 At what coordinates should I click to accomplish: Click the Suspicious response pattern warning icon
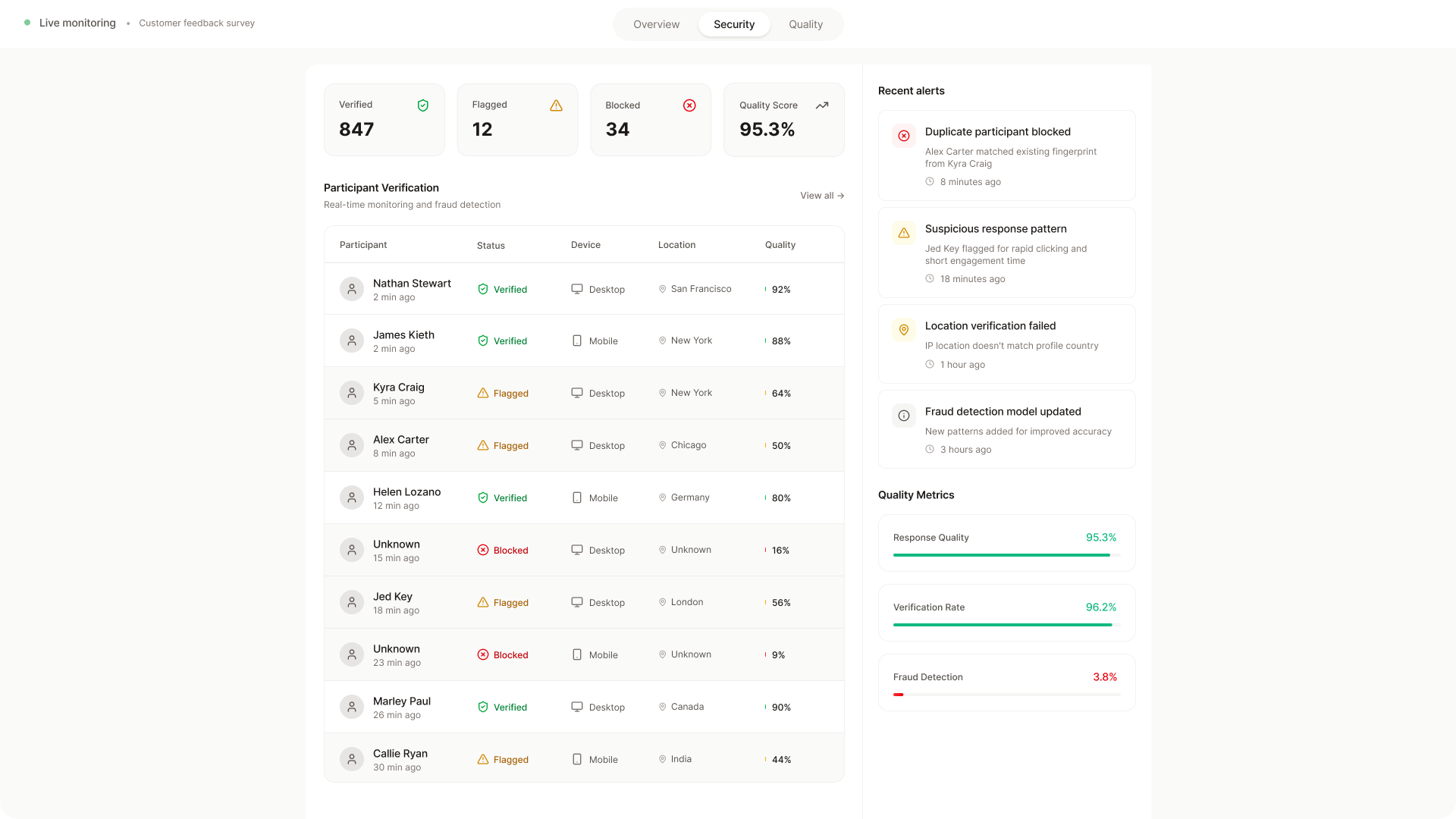[x=904, y=233]
